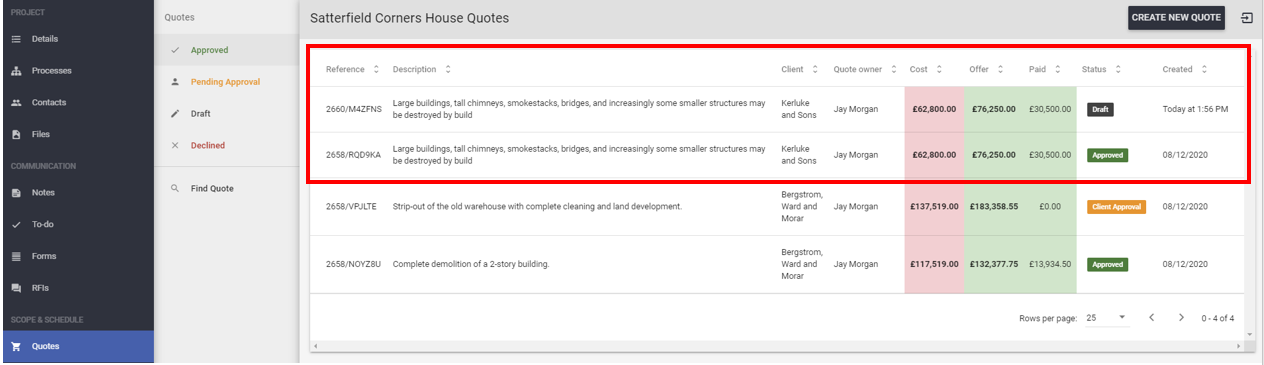This screenshot has height=365, width=1264.
Task: Open Notes via its sidebar icon
Action: pyautogui.click(x=16, y=192)
